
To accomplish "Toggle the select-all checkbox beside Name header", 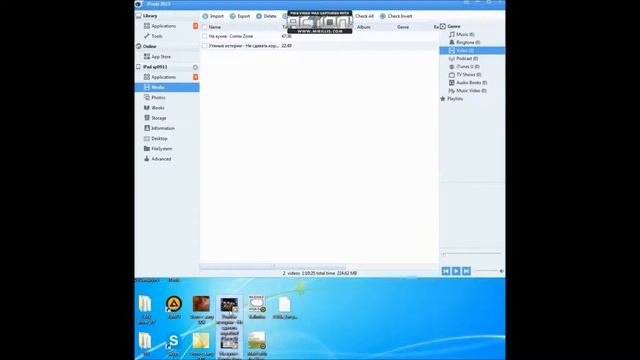I will point(204,27).
